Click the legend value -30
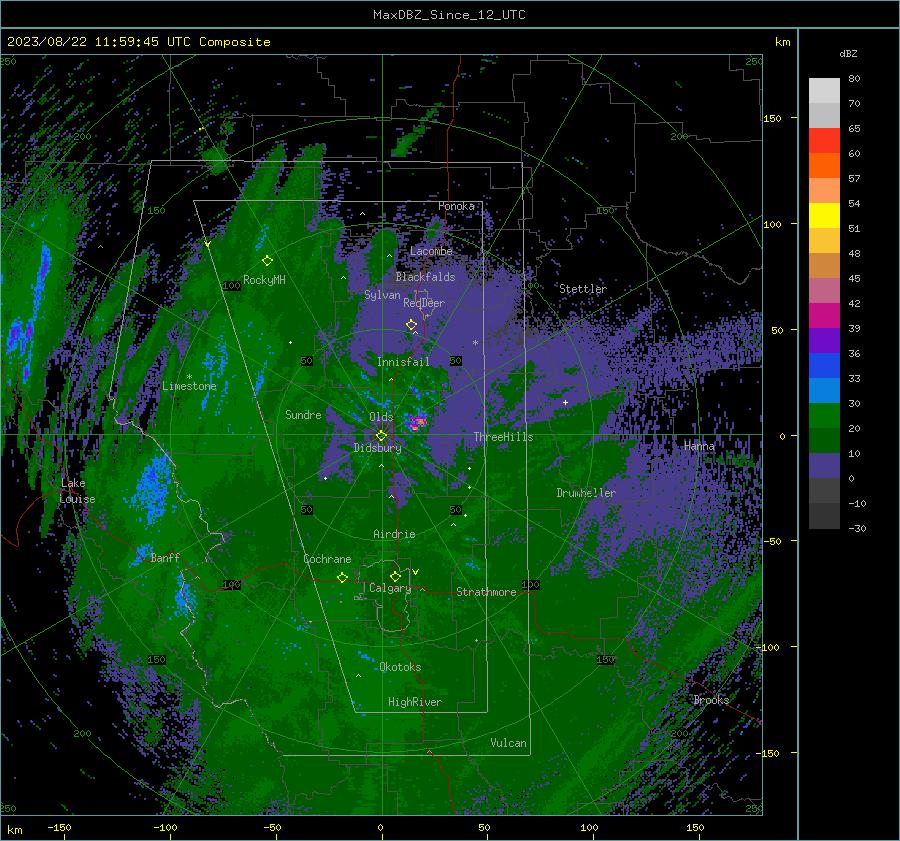Image resolution: width=900 pixels, height=841 pixels. [857, 528]
